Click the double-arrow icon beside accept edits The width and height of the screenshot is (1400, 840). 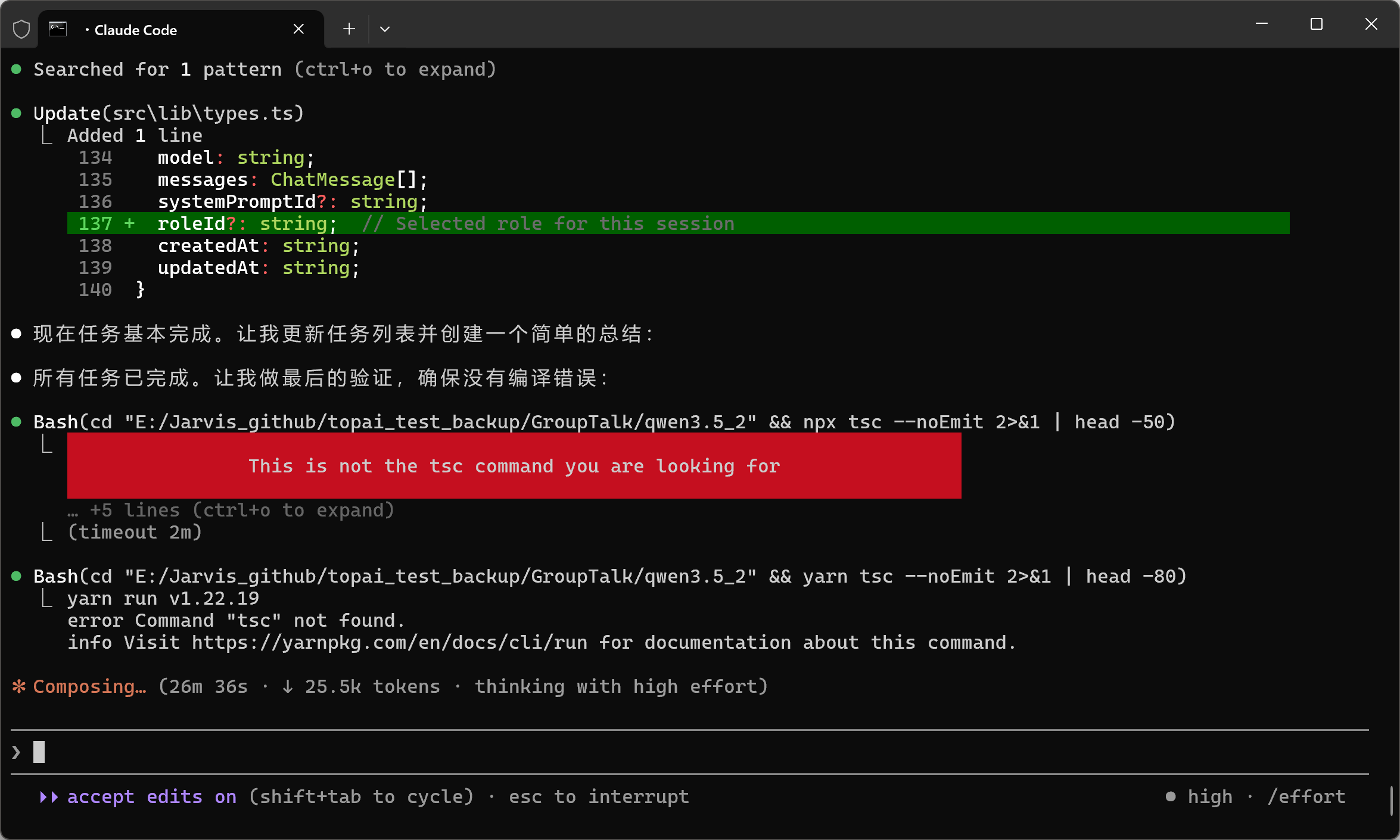pyautogui.click(x=49, y=797)
